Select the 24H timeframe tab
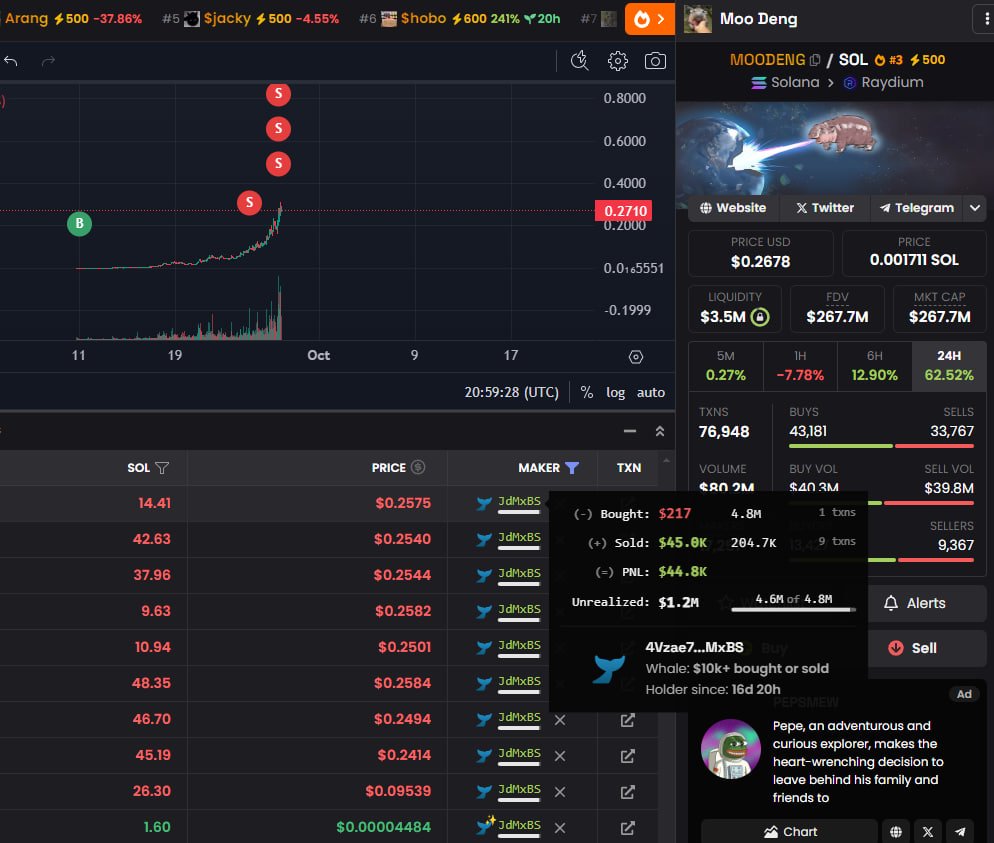This screenshot has height=843, width=994. (949, 366)
